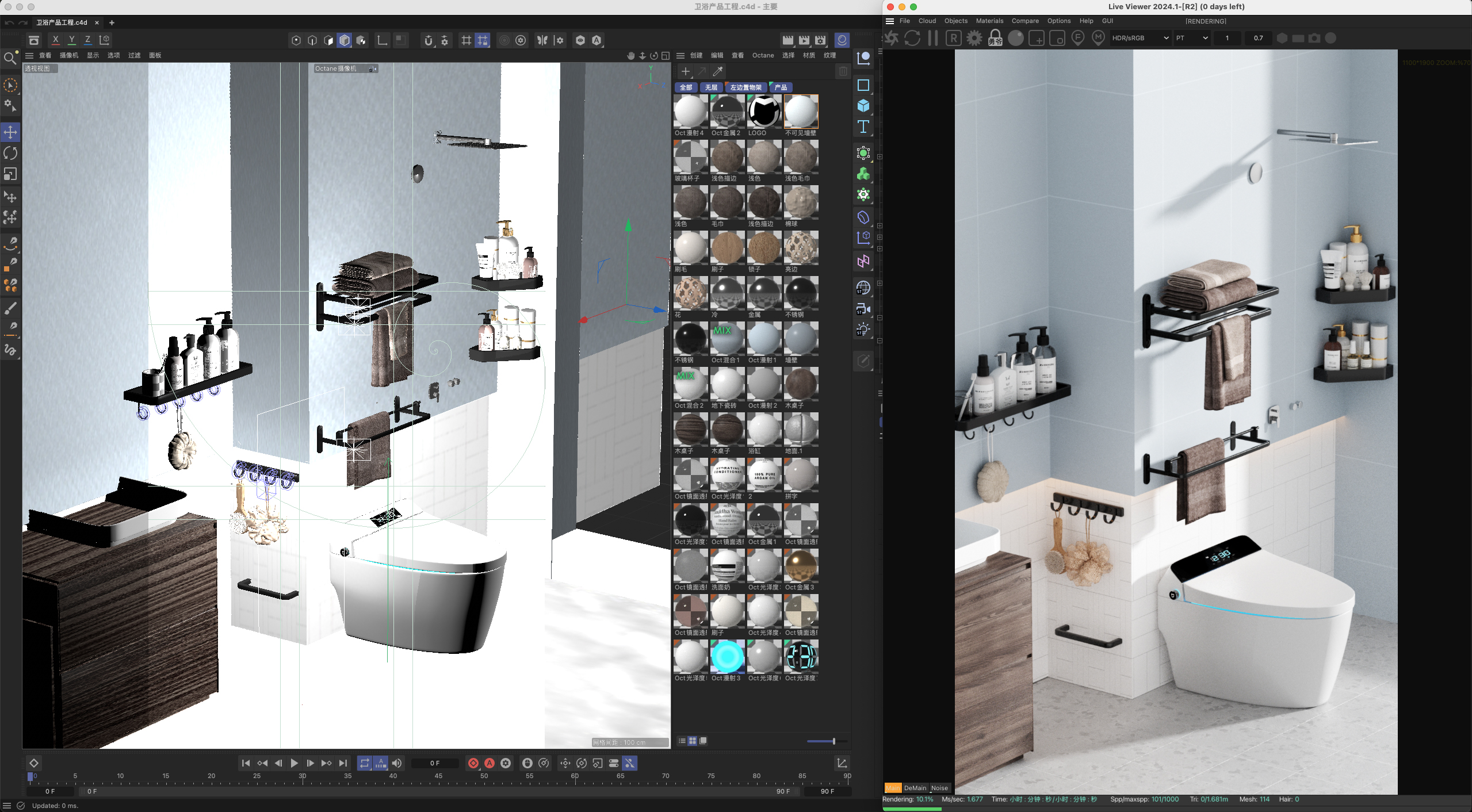
Task: Click the eyedropper in material manager
Action: [x=717, y=71]
